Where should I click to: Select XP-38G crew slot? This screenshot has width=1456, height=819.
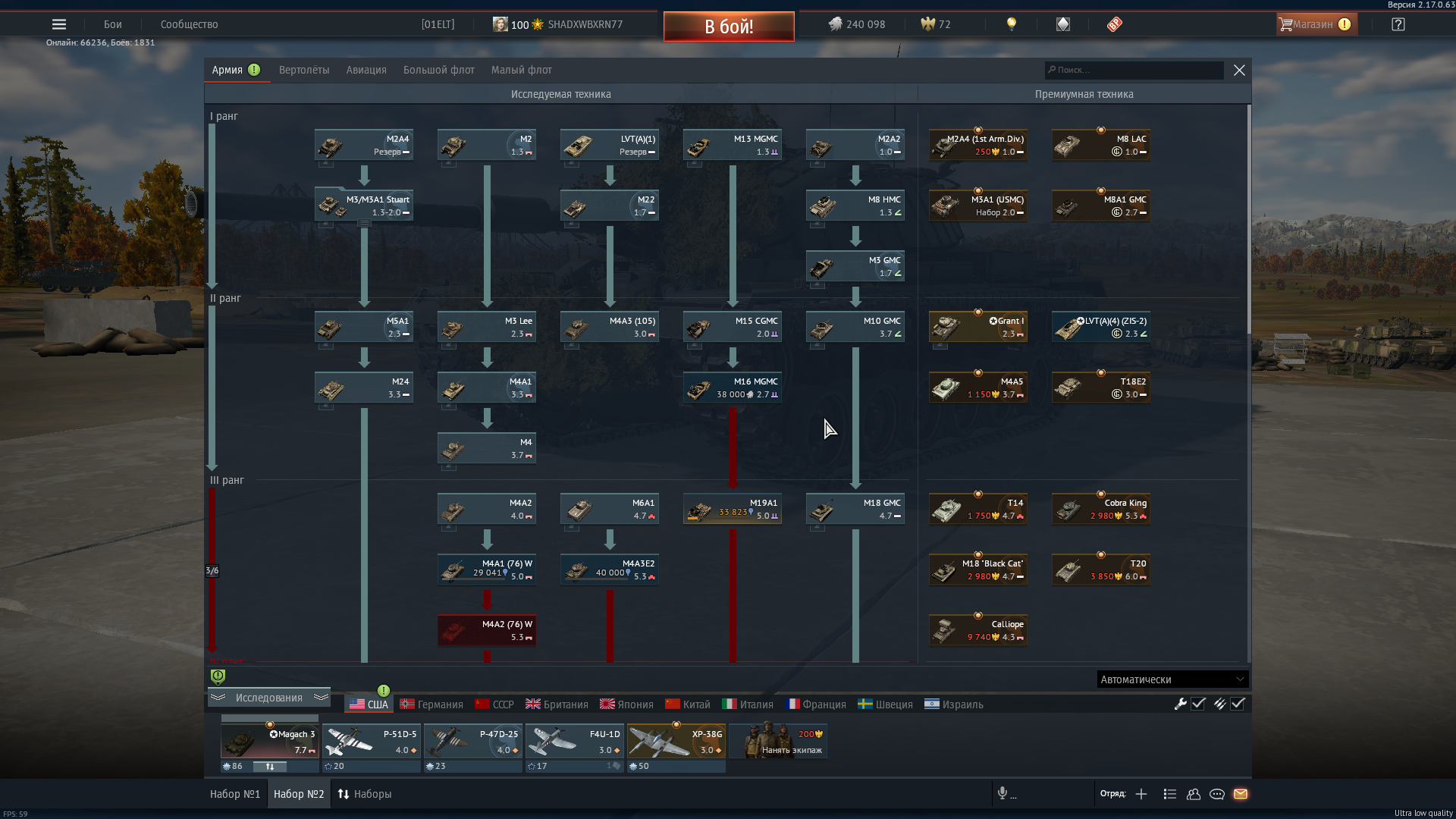tap(676, 742)
